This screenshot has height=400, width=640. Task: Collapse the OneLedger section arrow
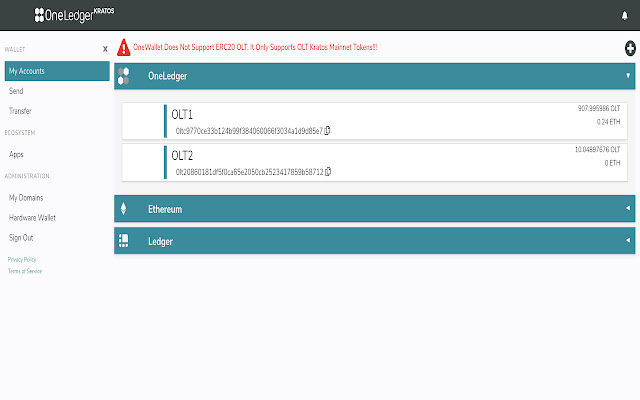(x=628, y=76)
